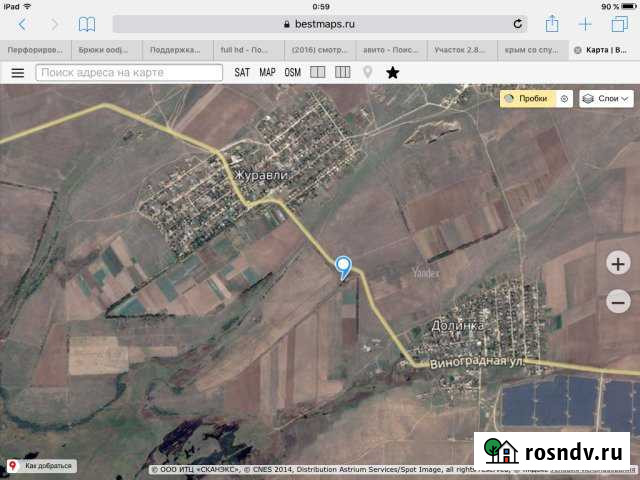The image size is (640, 480).
Task: Toggle the Пробки traffic layer
Action: (x=526, y=99)
